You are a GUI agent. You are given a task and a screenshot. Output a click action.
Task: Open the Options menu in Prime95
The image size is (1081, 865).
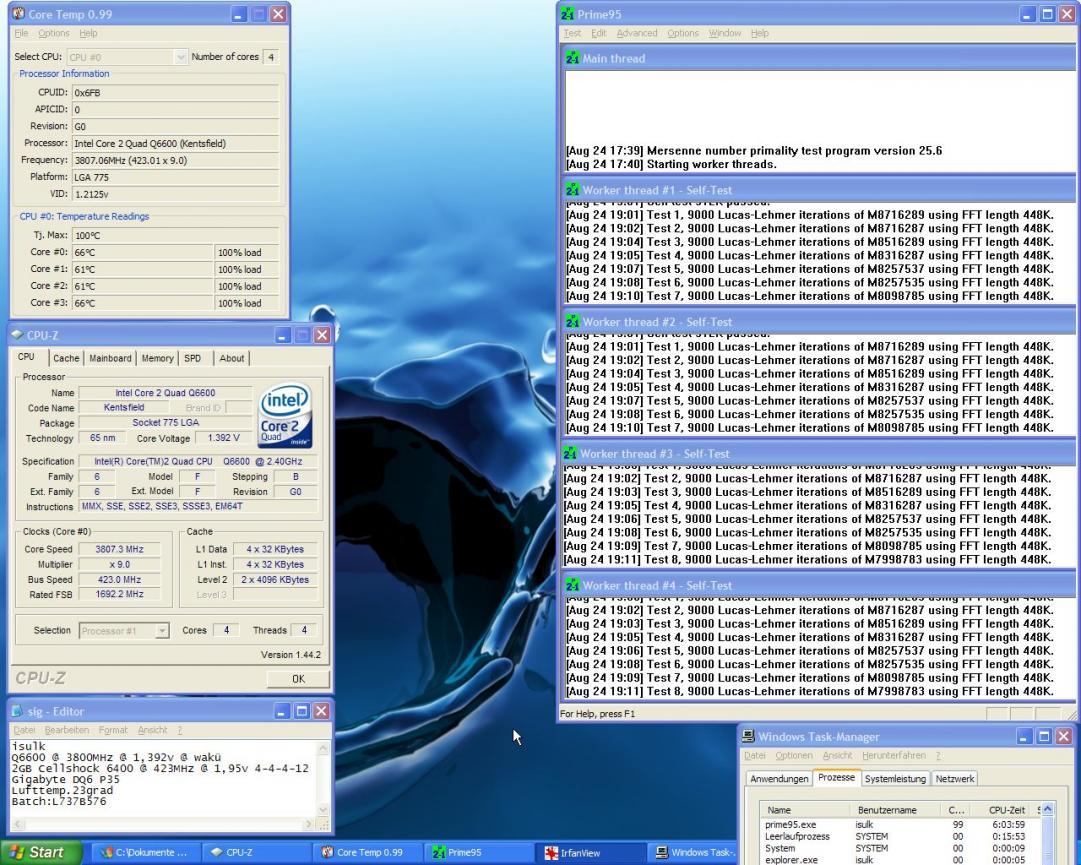tap(683, 33)
